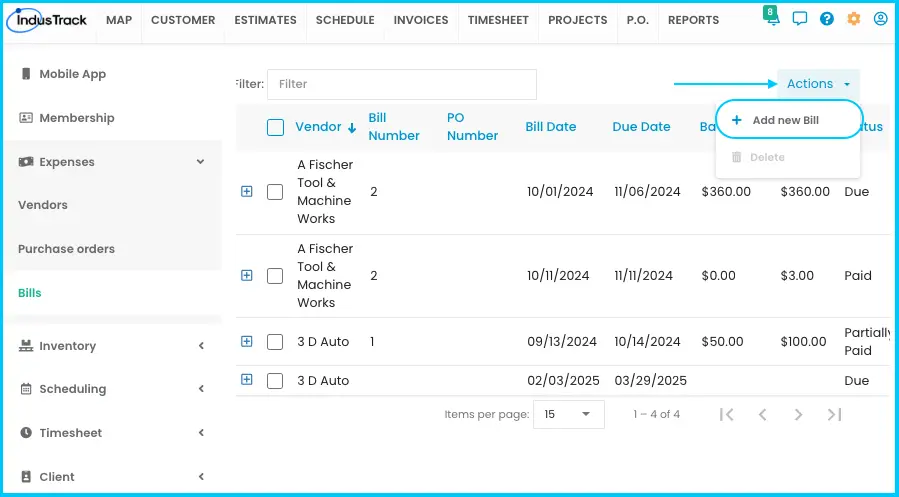The image size is (899, 497).
Task: Open the ESTIMATES tab
Action: coord(265,20)
